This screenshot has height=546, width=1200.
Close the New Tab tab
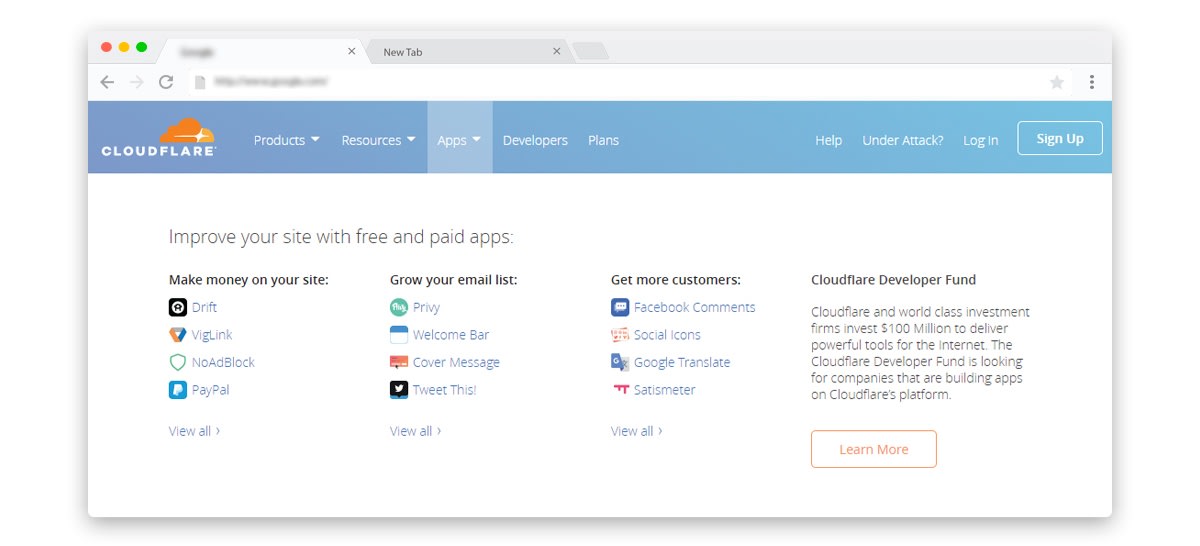click(557, 51)
